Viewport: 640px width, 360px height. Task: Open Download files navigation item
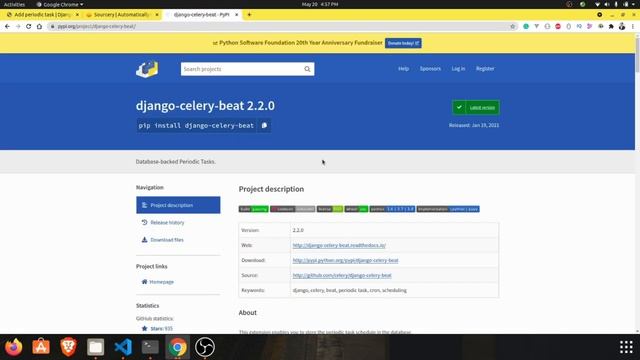(167, 240)
